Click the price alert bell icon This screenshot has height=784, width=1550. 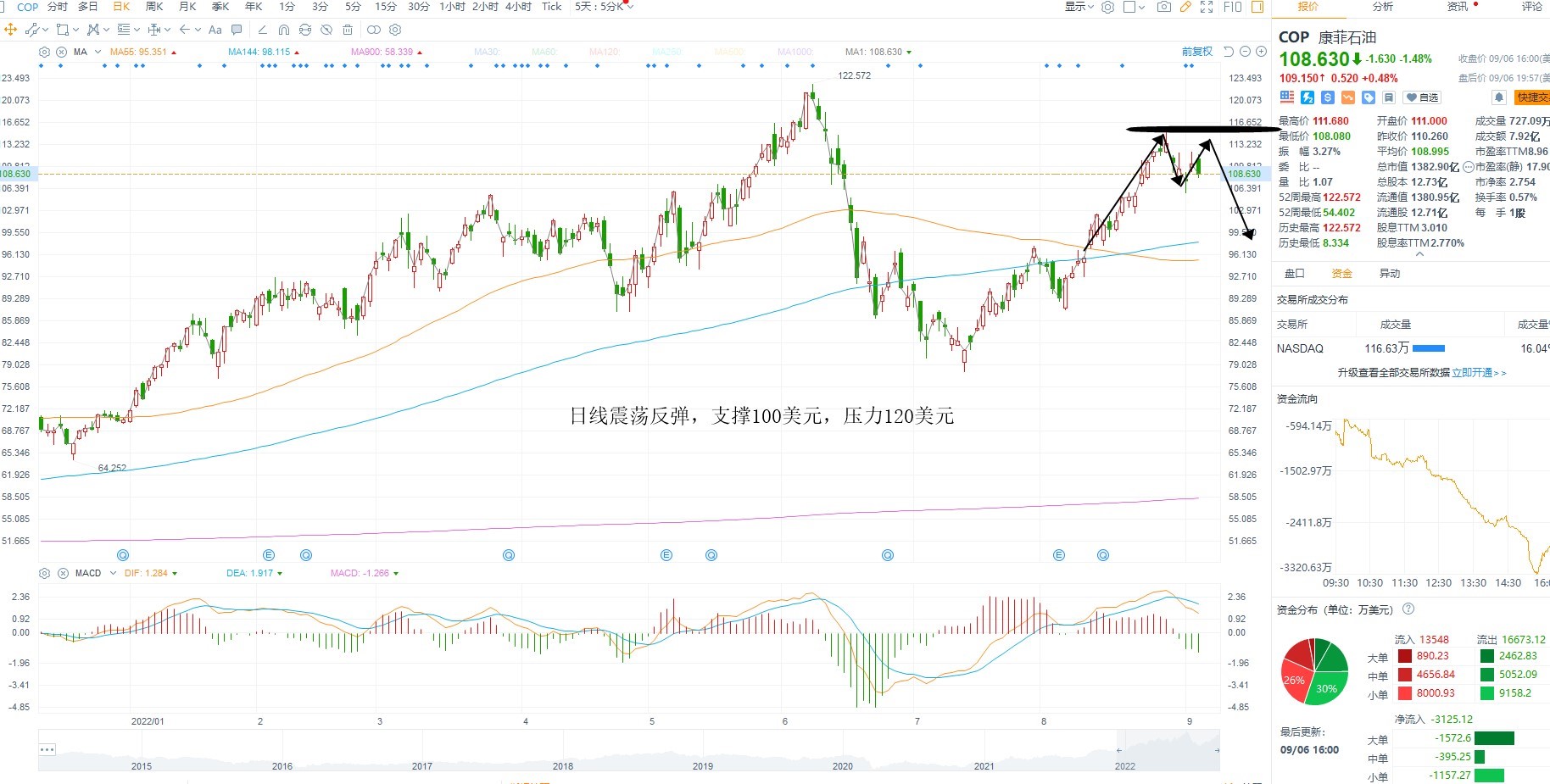[x=1499, y=97]
